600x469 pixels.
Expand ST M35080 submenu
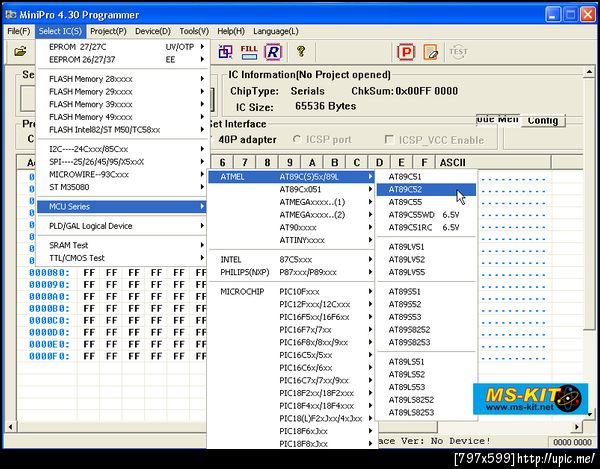(x=122, y=187)
